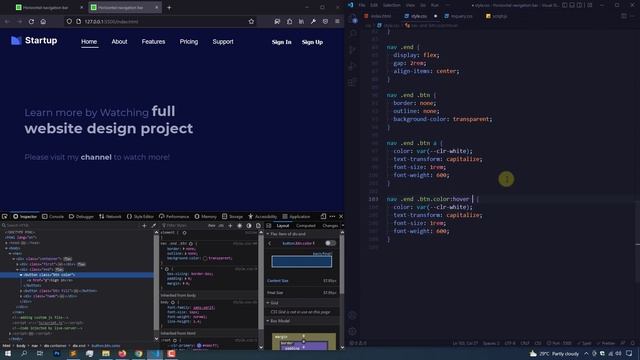The width and height of the screenshot is (640, 360).
Task: Click the Sign In button on webpage
Action: tap(282, 42)
